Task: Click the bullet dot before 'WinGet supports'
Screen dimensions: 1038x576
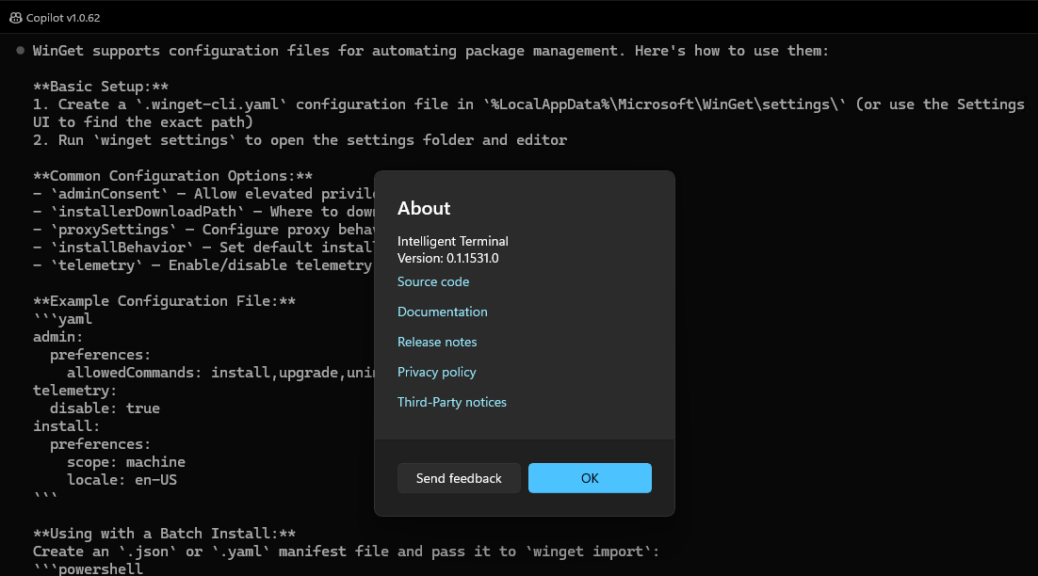Action: (21, 50)
